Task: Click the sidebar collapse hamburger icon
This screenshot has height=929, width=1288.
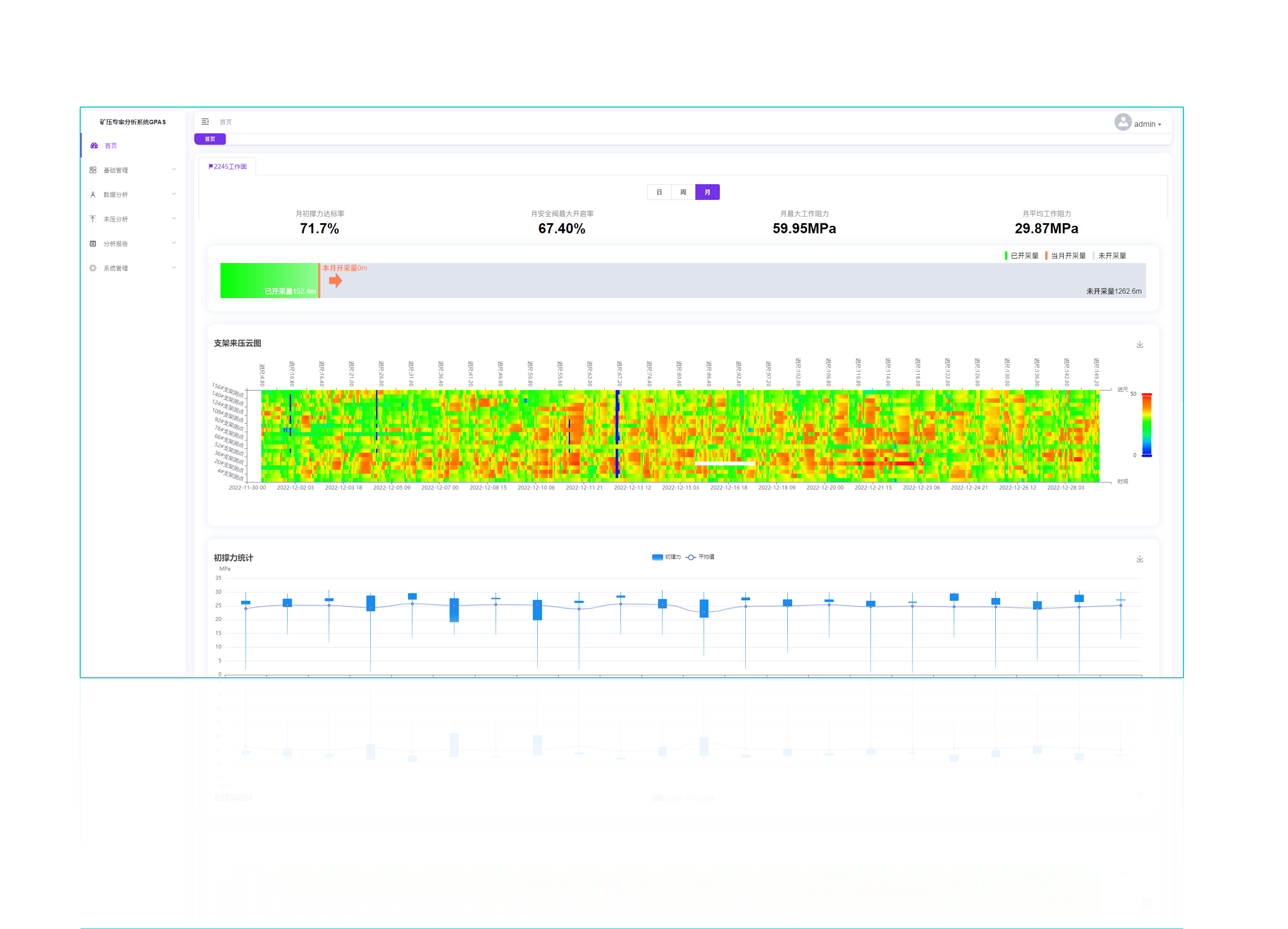Action: point(205,122)
